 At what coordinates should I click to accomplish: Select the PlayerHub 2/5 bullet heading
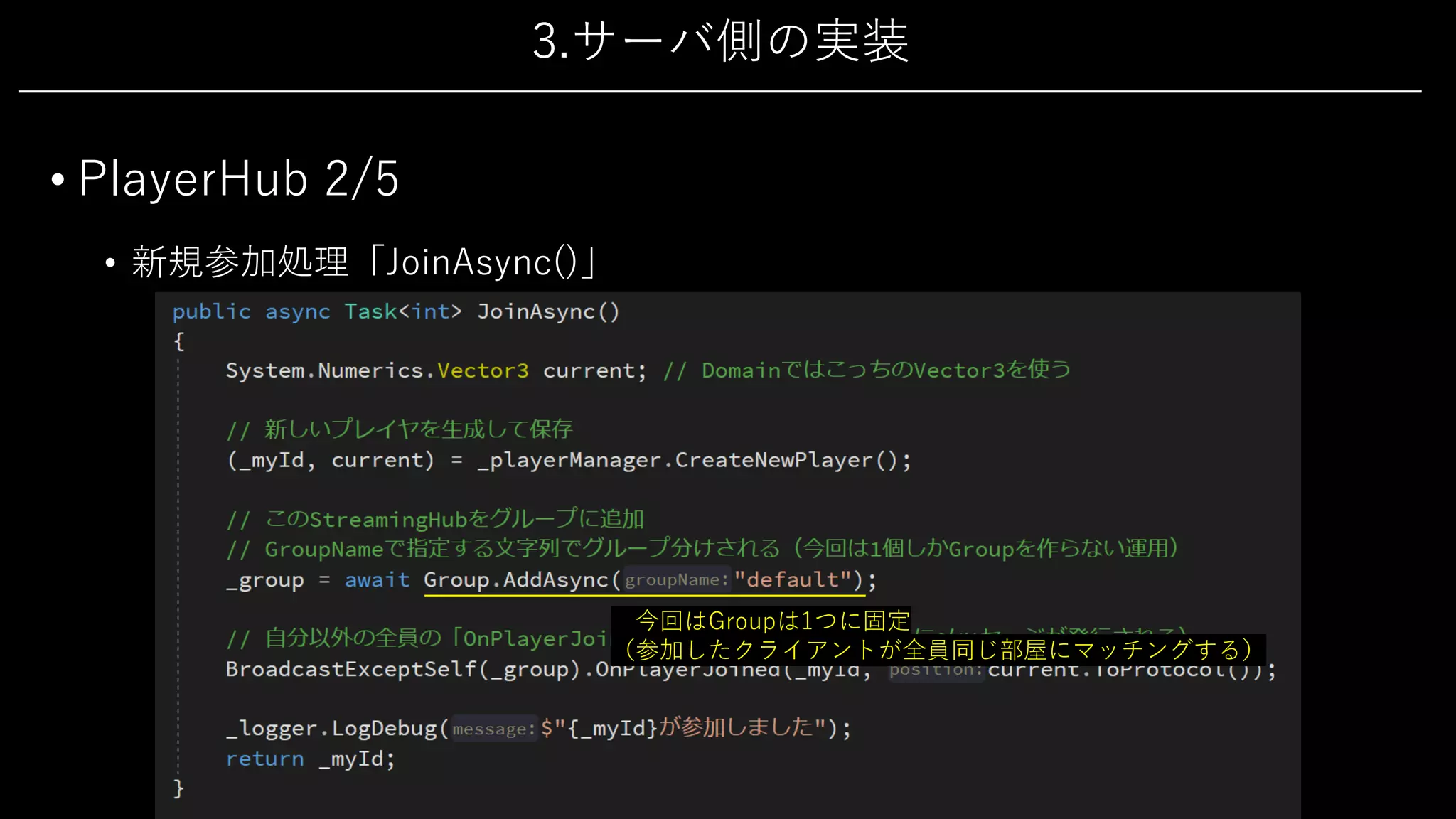(238, 178)
